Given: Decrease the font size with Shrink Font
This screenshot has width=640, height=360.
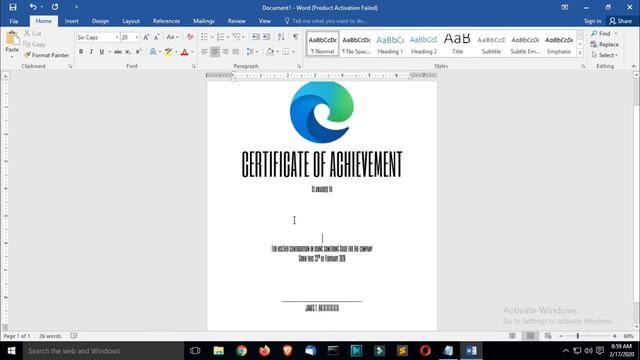Looking at the screenshot, I should click(156, 37).
